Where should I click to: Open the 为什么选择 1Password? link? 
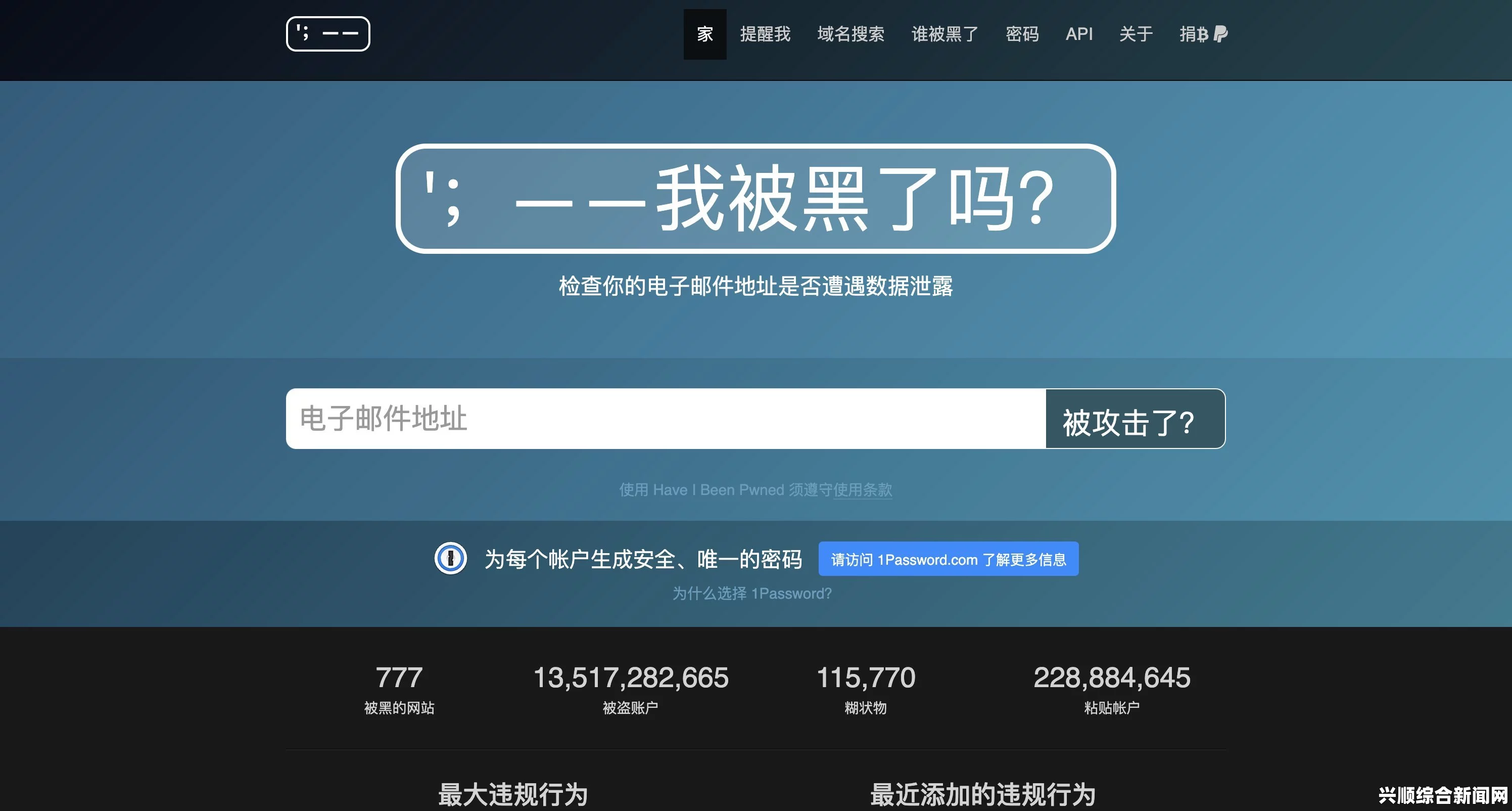pos(752,594)
